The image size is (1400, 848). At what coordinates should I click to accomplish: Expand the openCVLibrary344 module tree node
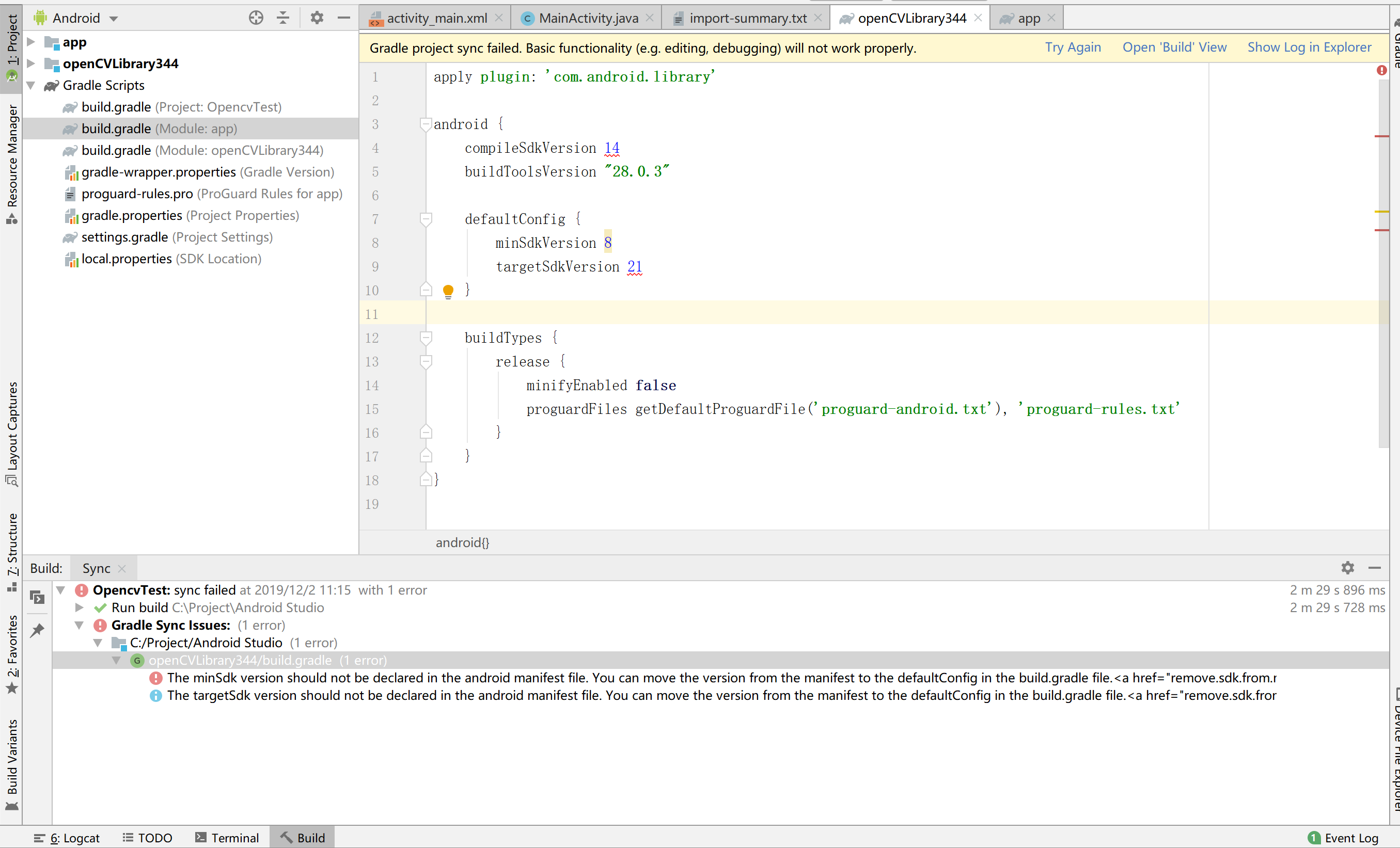click(x=32, y=63)
